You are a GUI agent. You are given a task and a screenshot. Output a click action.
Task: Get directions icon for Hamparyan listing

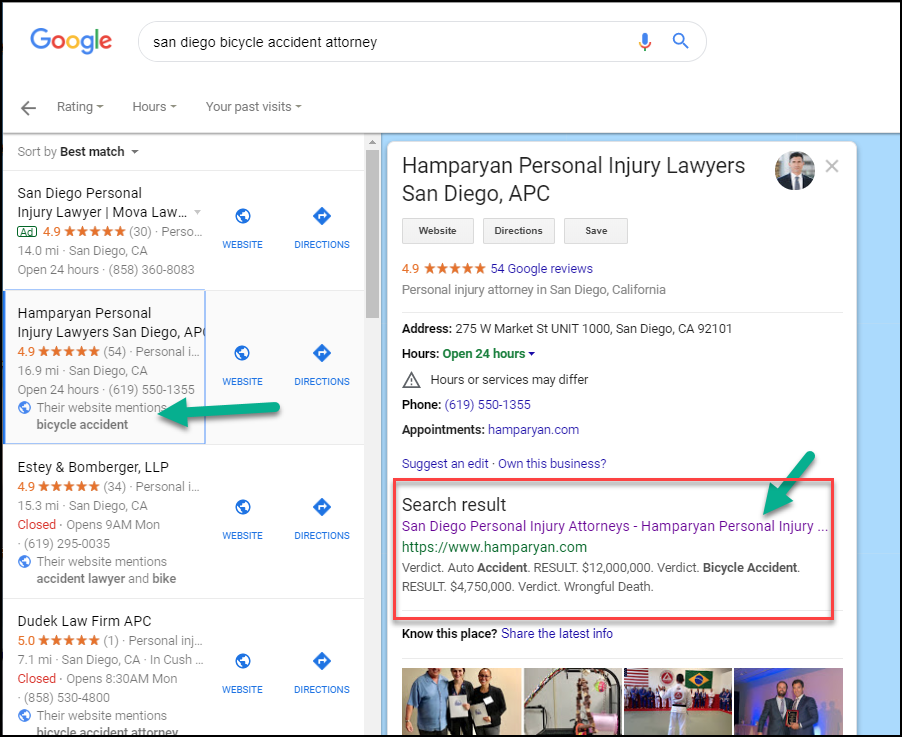point(322,353)
